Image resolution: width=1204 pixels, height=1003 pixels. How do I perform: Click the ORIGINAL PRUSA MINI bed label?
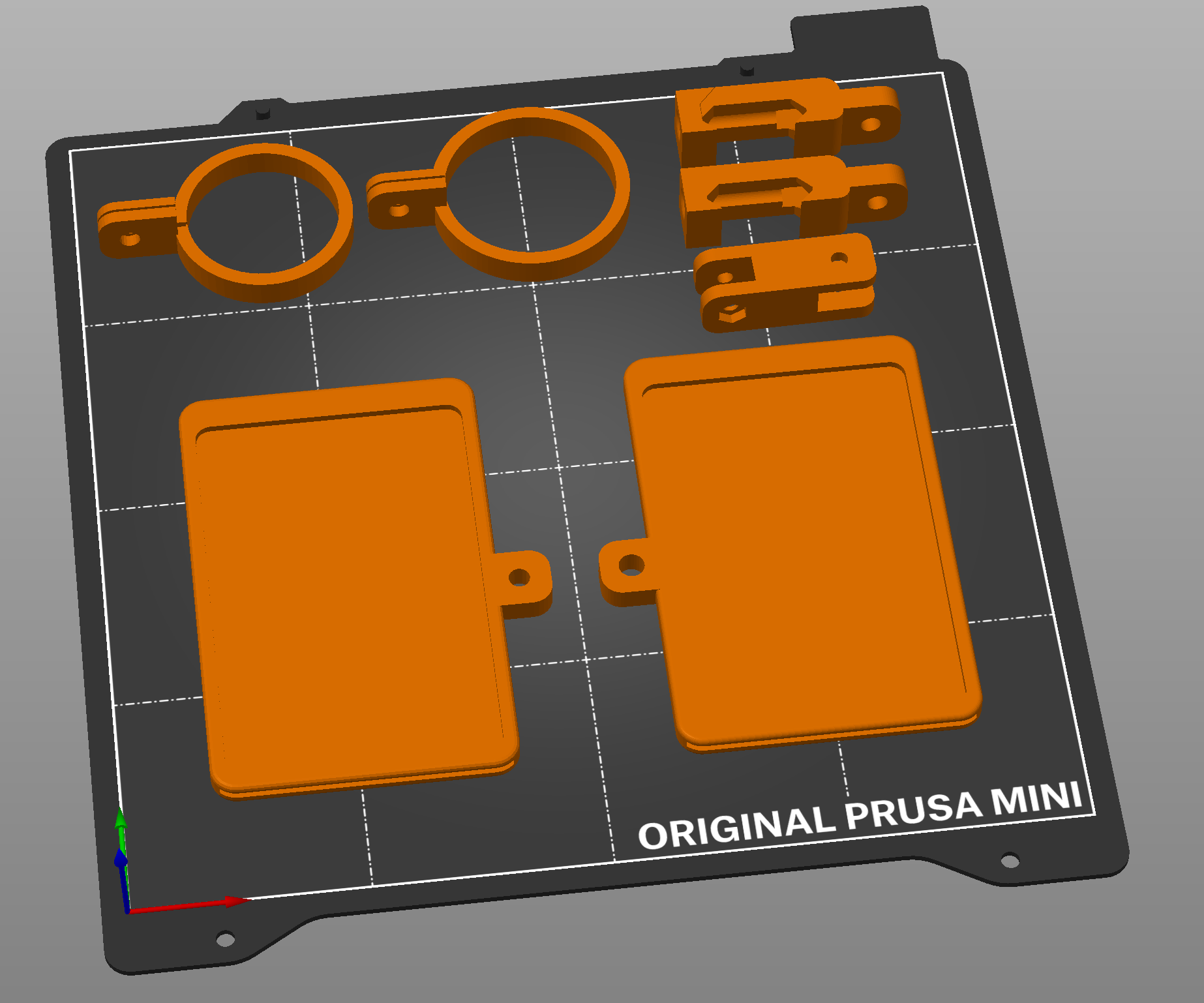(860, 815)
